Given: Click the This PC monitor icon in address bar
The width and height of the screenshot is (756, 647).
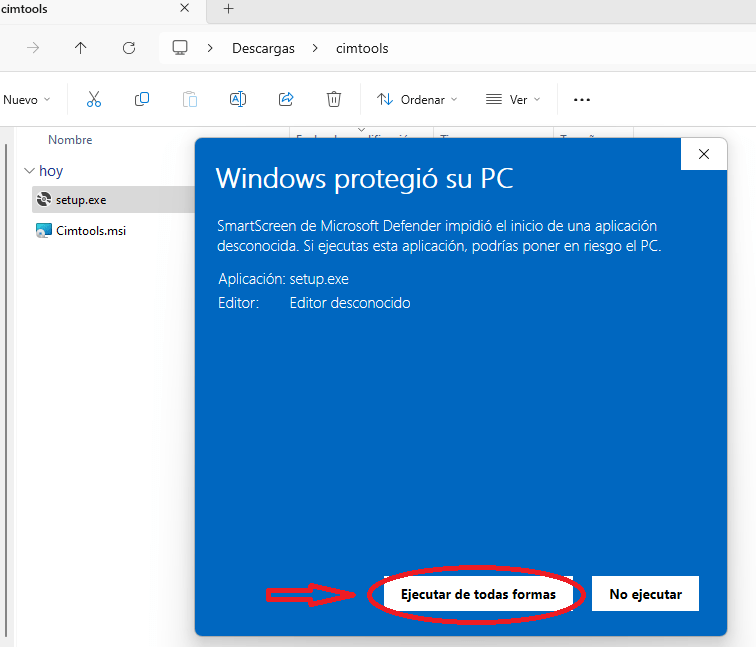Looking at the screenshot, I should click(180, 48).
